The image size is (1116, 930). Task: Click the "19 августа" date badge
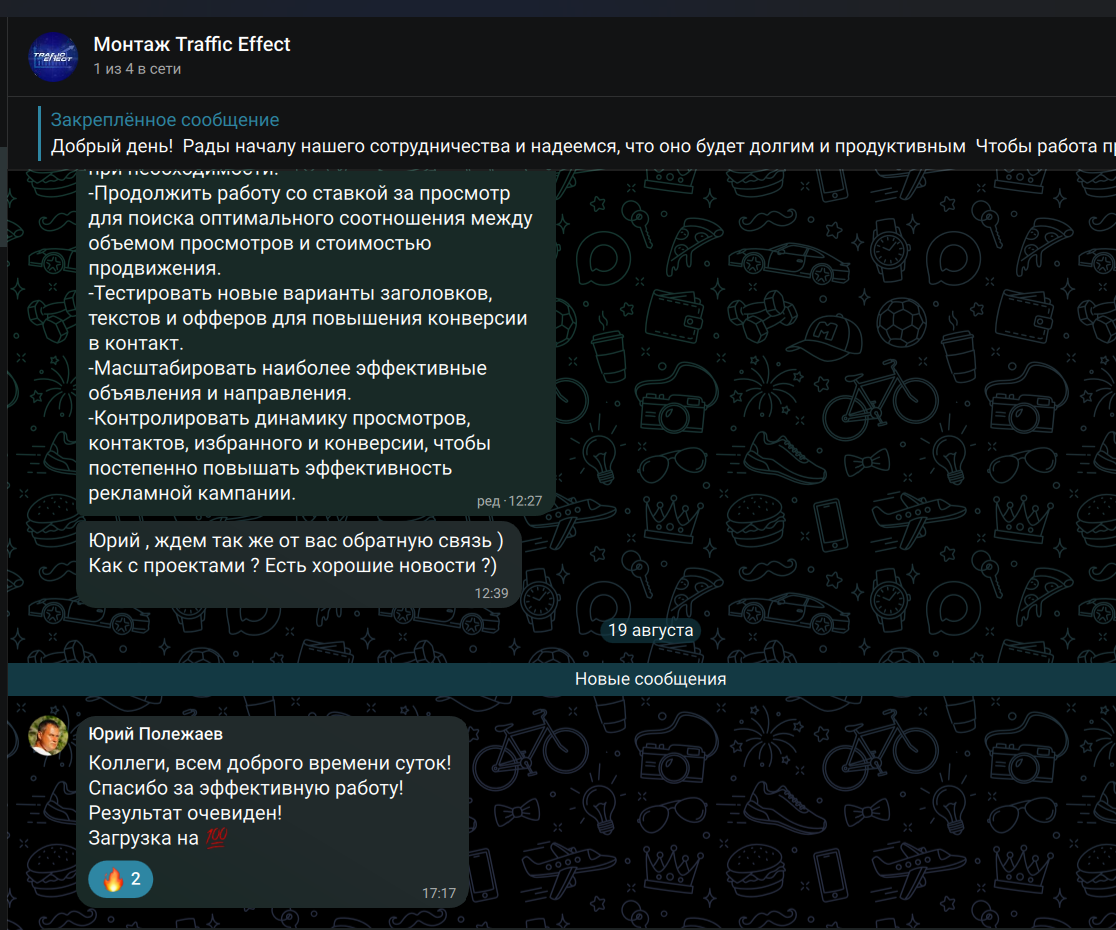pyautogui.click(x=651, y=630)
